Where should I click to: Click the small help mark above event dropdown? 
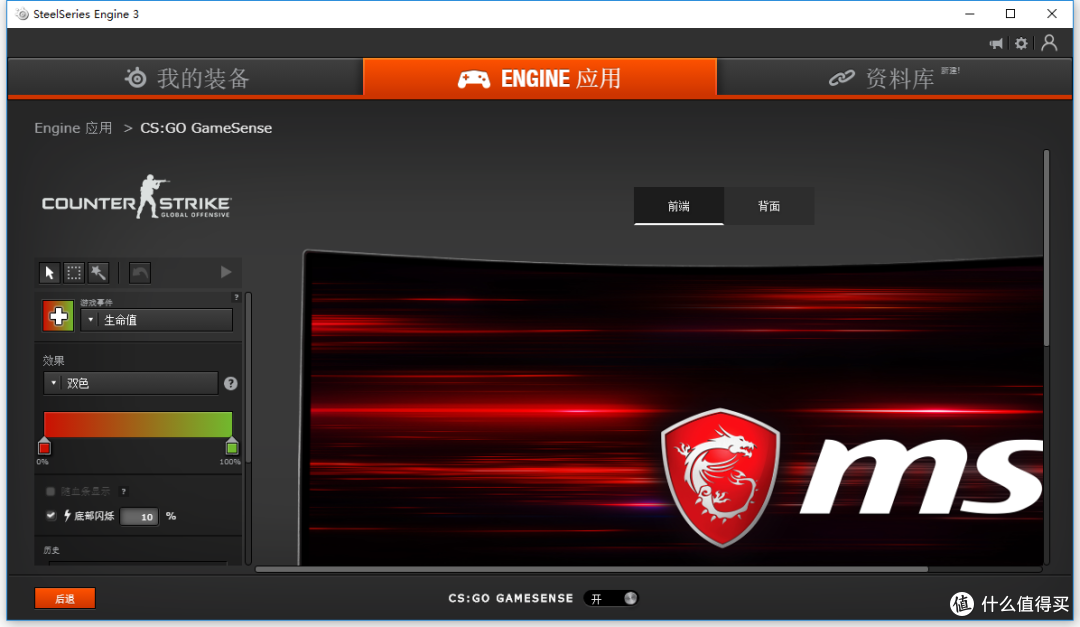(x=236, y=297)
